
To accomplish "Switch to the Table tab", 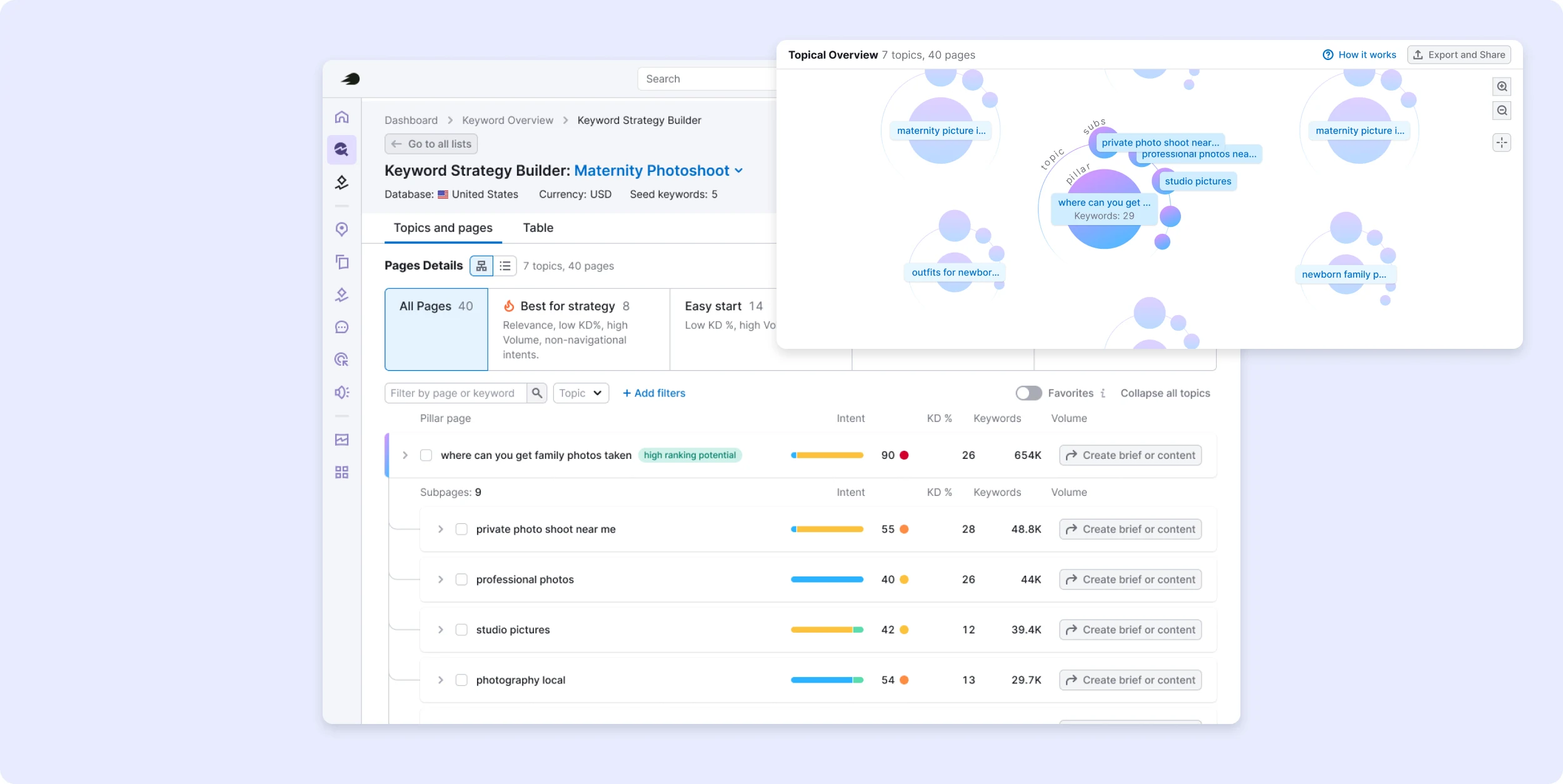I will click(x=538, y=228).
